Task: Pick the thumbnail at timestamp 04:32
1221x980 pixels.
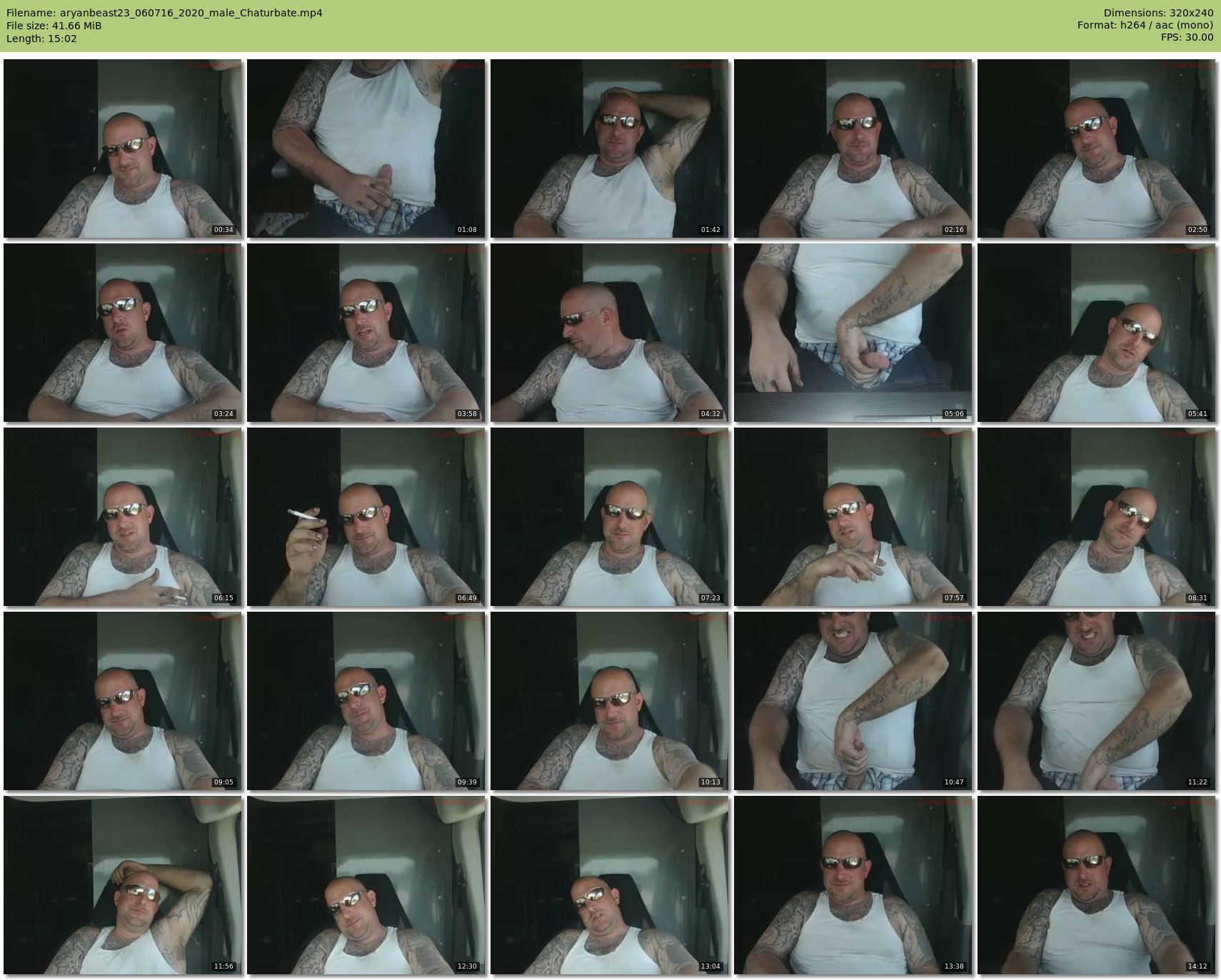Action: pyautogui.click(x=609, y=333)
